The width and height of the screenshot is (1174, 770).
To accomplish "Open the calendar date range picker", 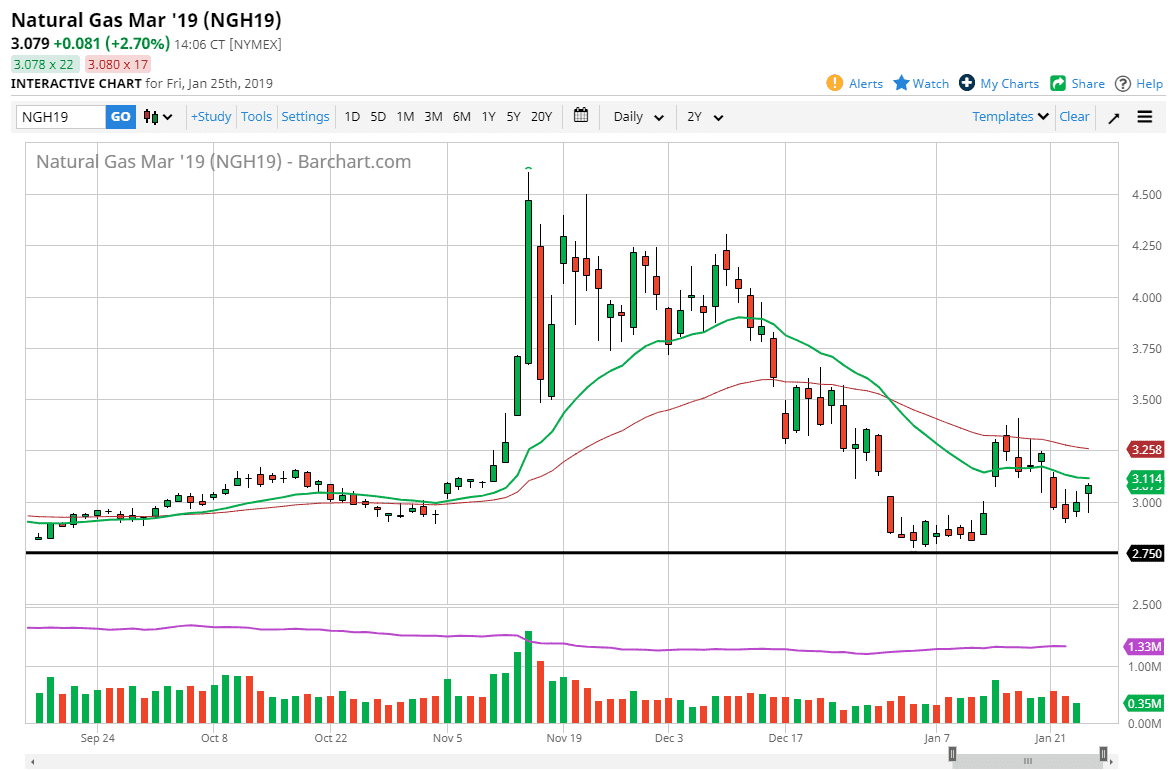I will tap(581, 116).
